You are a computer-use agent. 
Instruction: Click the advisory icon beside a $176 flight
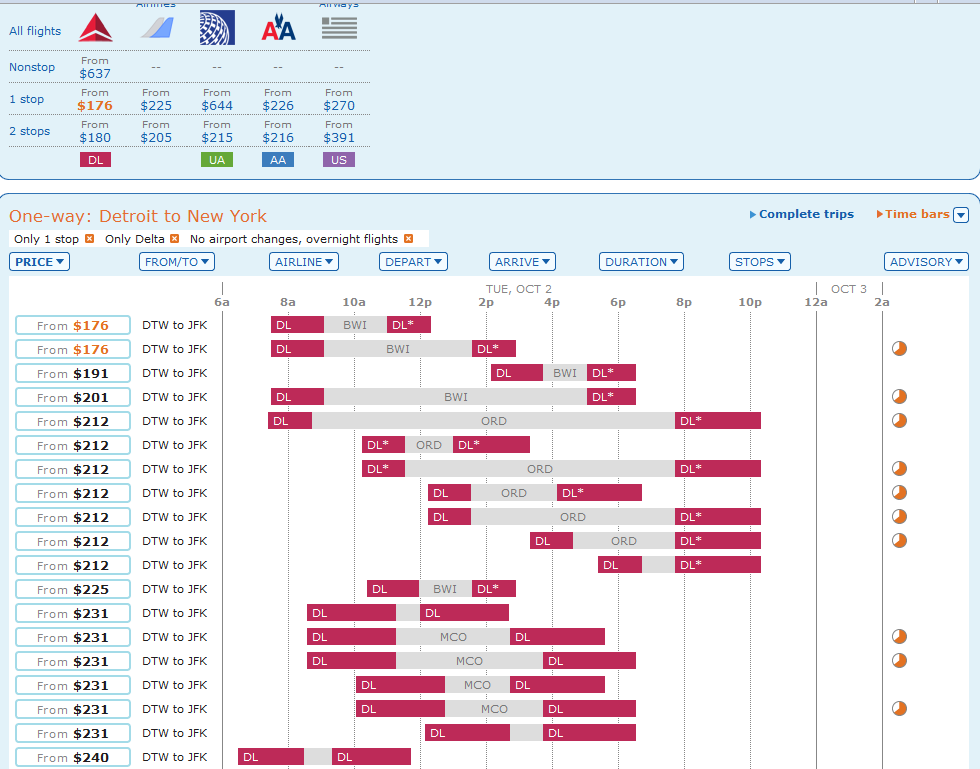click(x=899, y=348)
